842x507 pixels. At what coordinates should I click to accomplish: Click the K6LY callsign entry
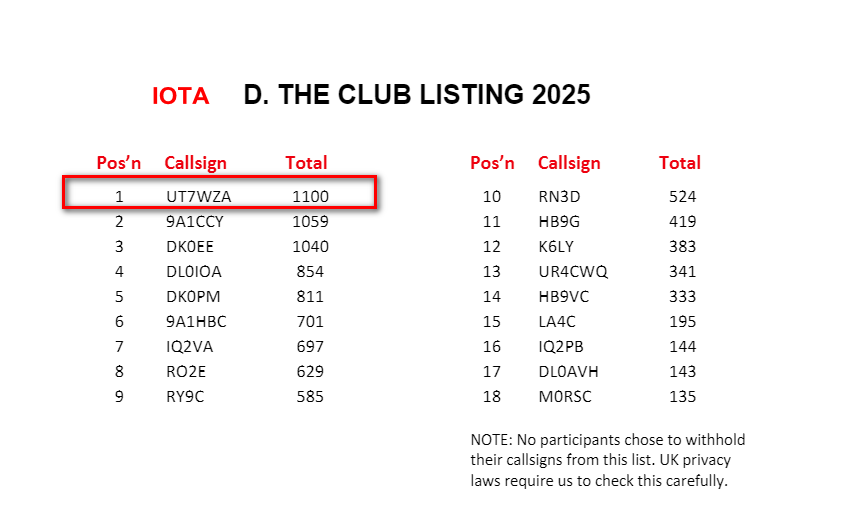click(x=556, y=247)
